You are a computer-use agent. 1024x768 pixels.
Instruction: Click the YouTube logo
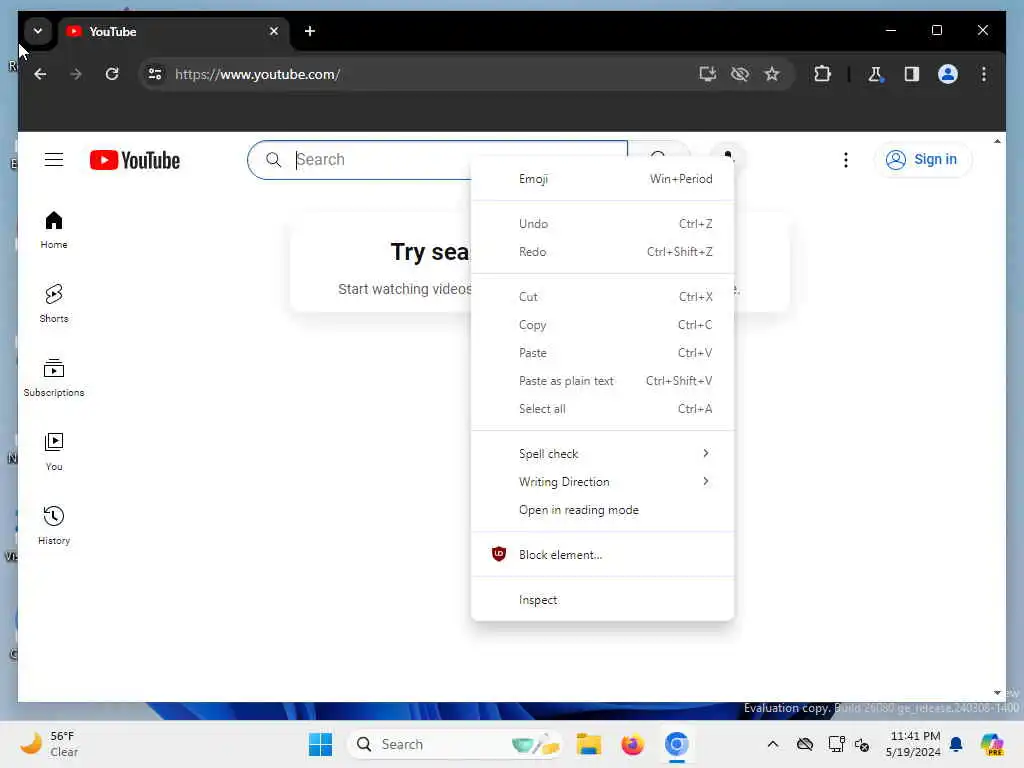[135, 160]
